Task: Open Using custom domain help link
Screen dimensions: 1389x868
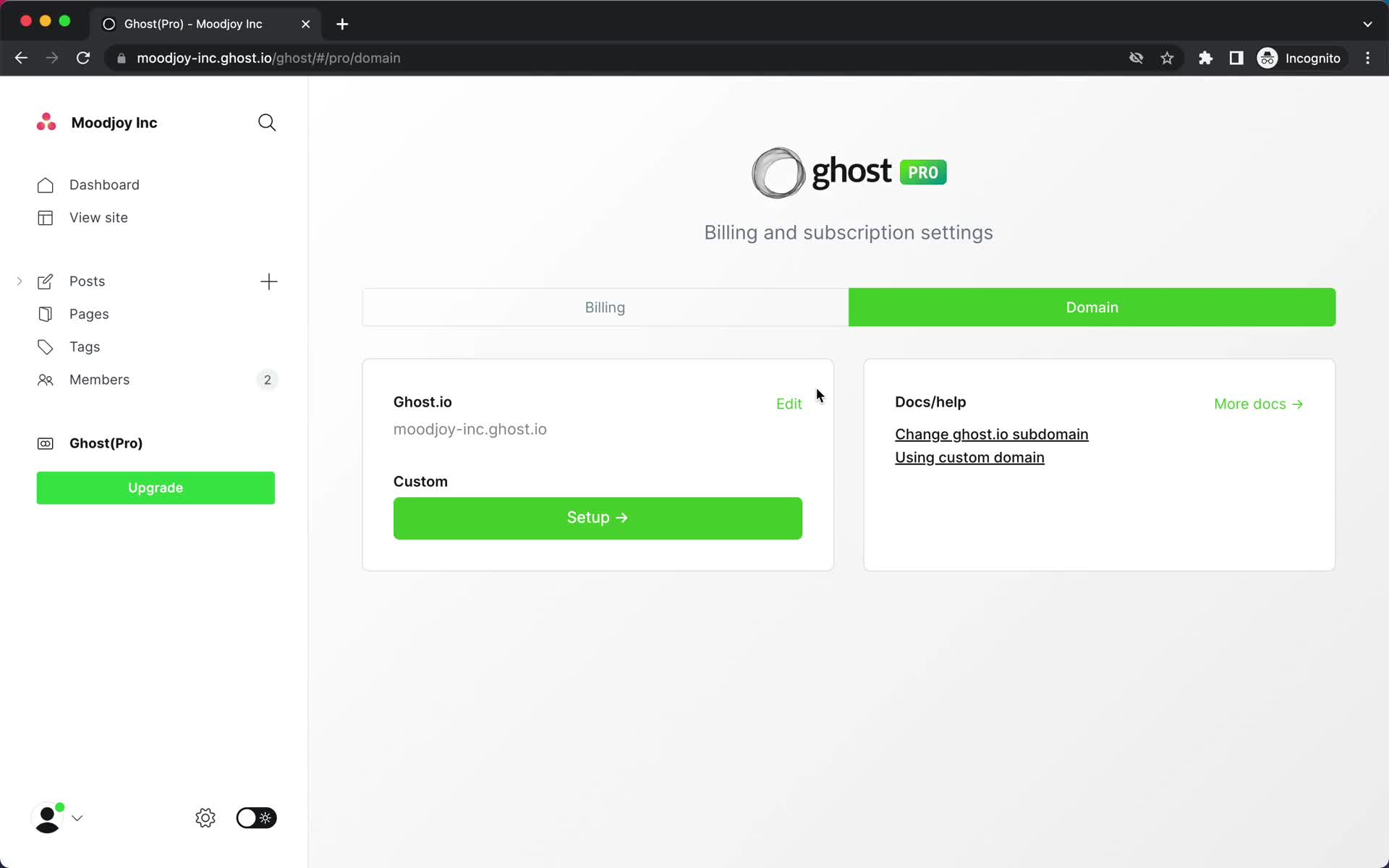Action: pyautogui.click(x=968, y=457)
